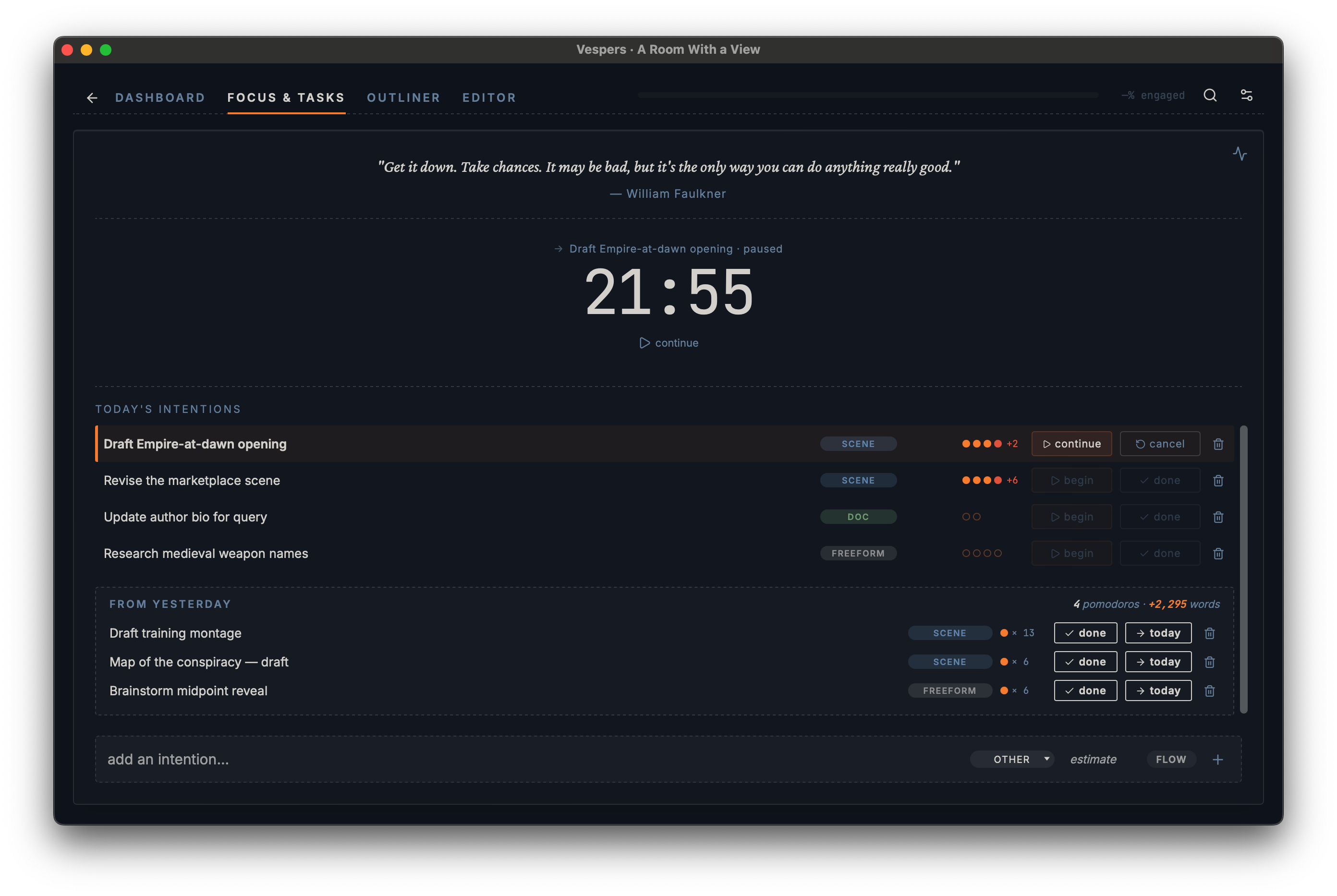Delete Draft Empire-at-dawn opening task
The height and width of the screenshot is (896, 1337).
tap(1217, 444)
